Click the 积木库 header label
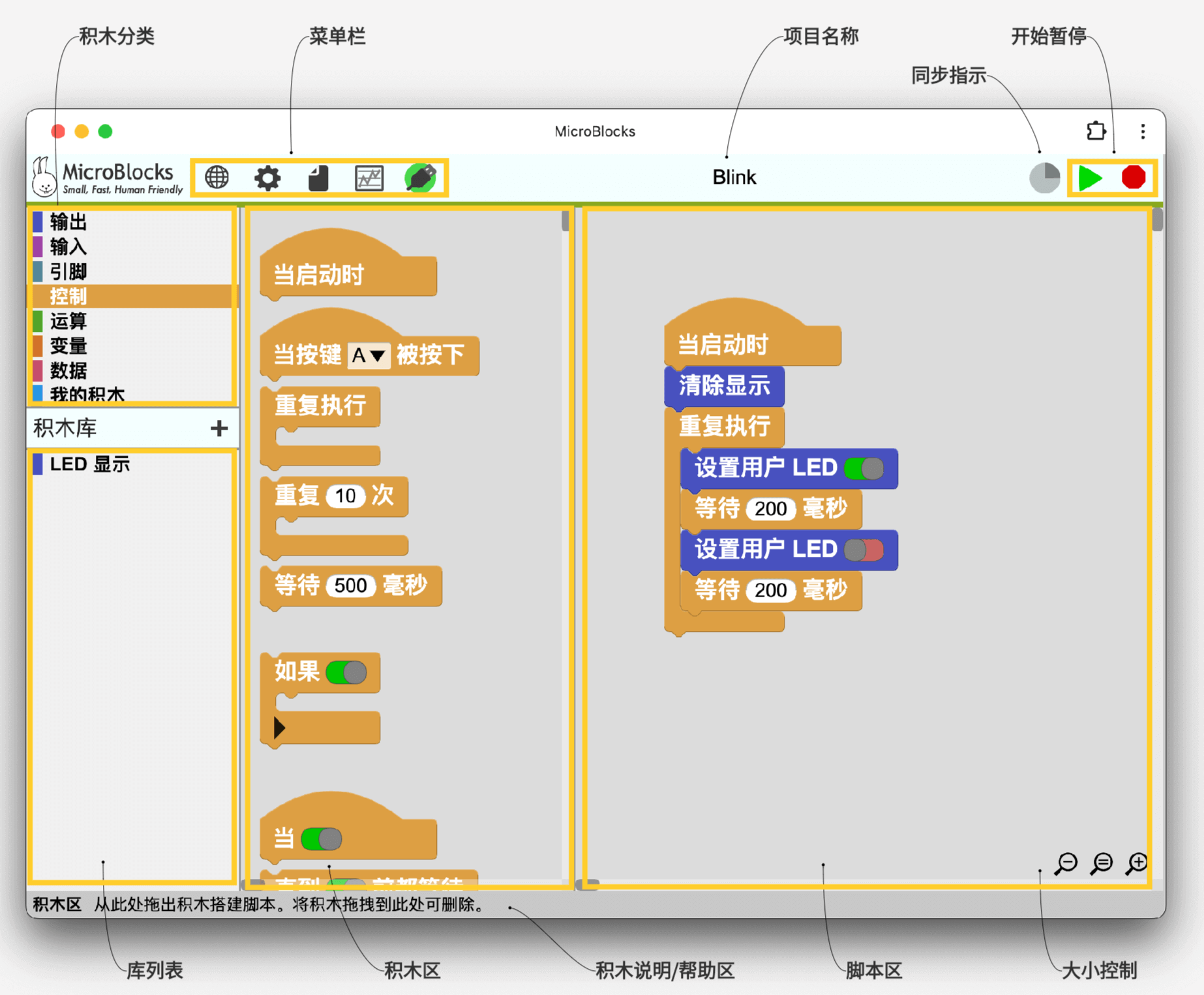Viewport: 1204px width, 995px height. coord(65,428)
